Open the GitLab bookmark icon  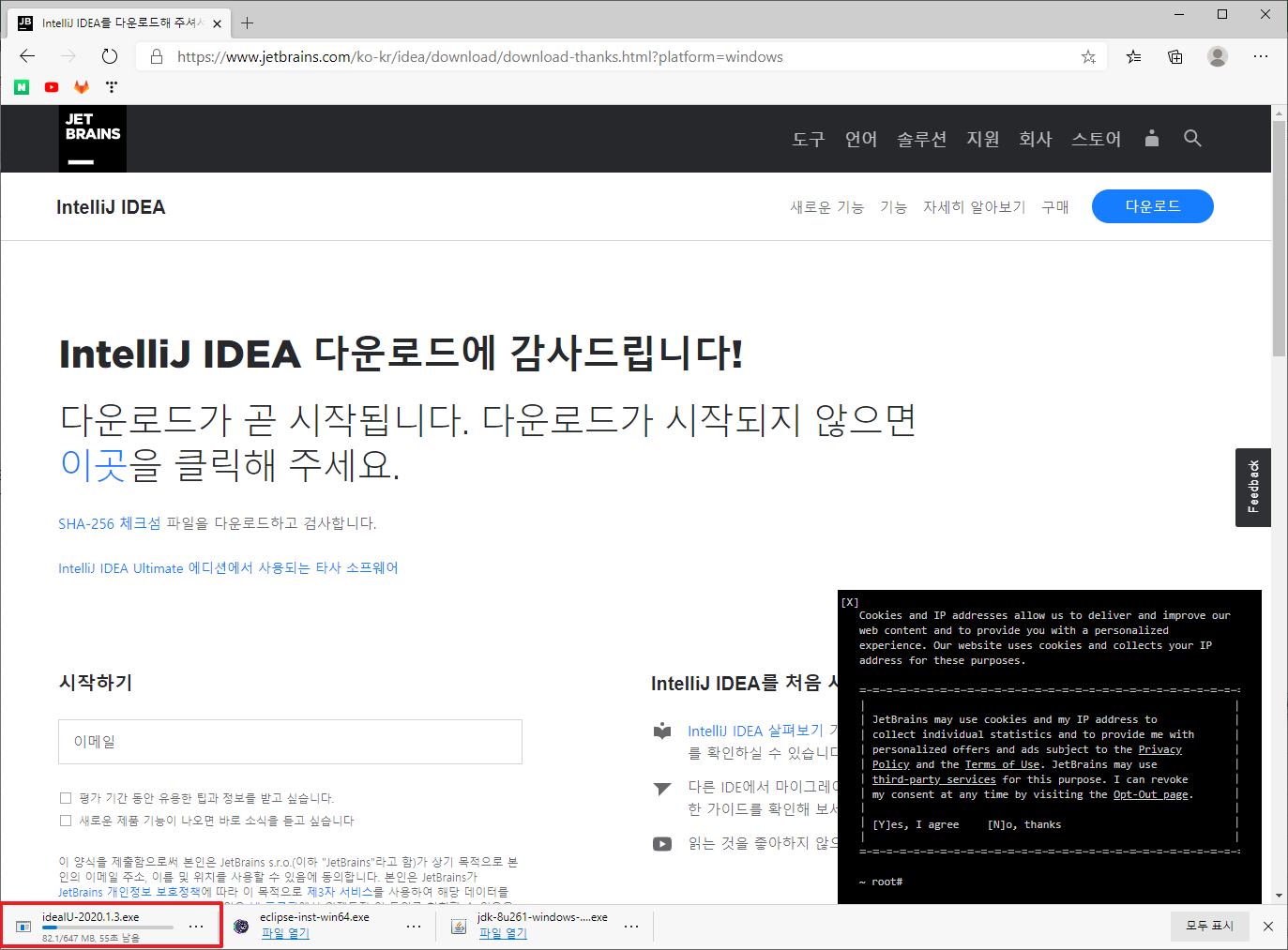pyautogui.click(x=82, y=87)
